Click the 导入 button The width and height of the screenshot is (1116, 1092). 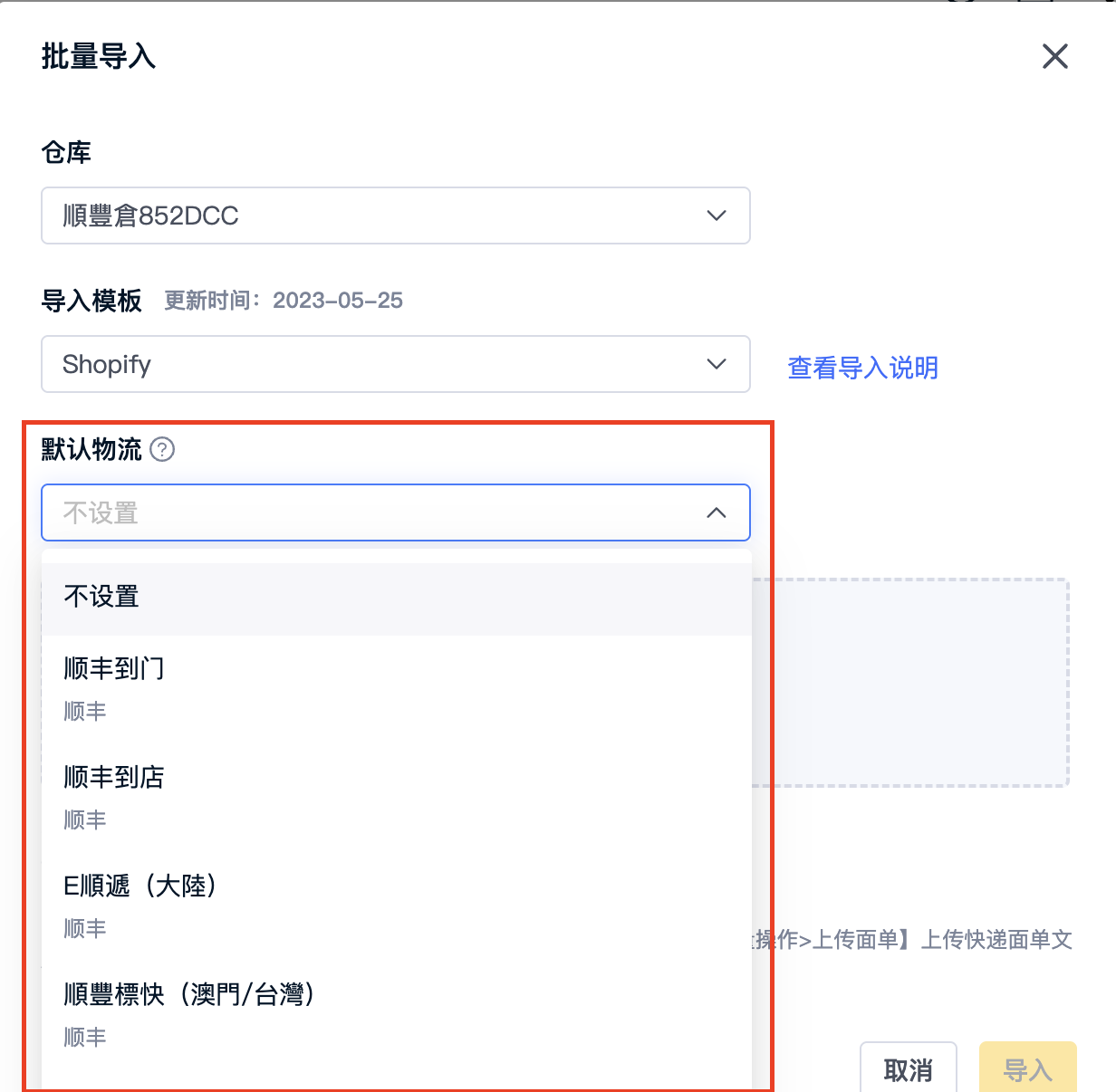point(1028,1069)
